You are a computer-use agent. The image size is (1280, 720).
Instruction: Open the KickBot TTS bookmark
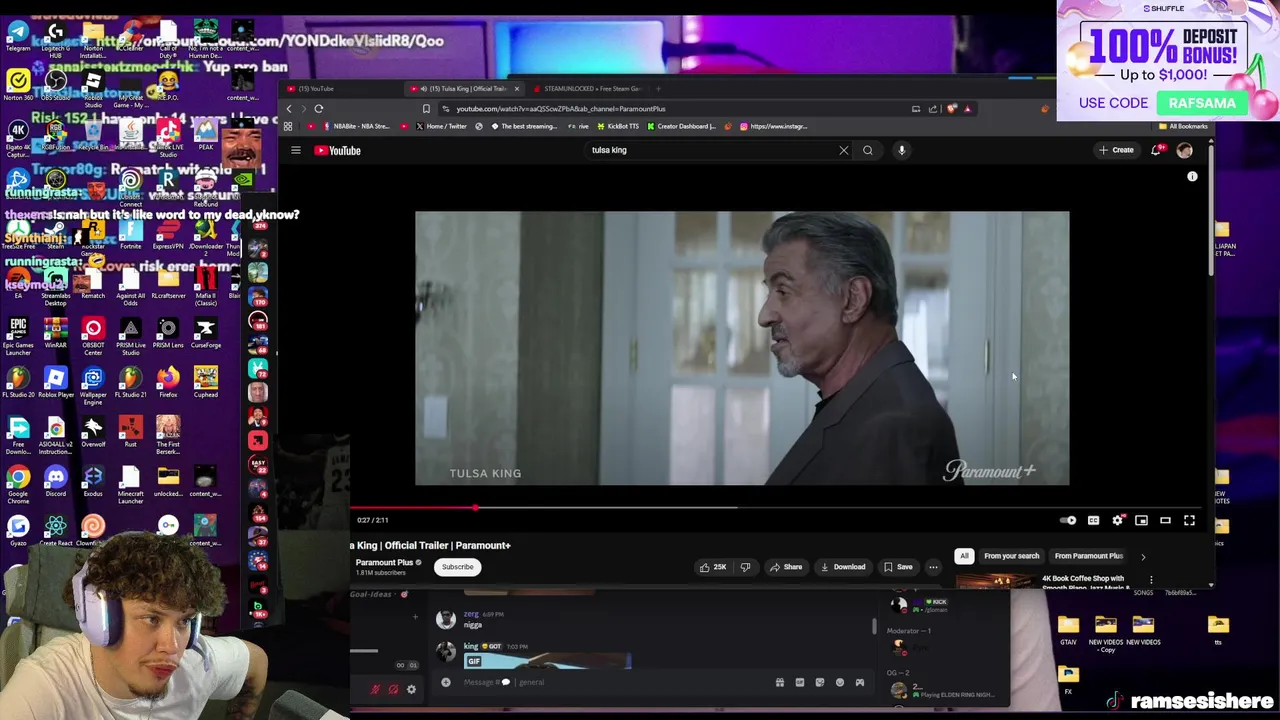click(619, 127)
